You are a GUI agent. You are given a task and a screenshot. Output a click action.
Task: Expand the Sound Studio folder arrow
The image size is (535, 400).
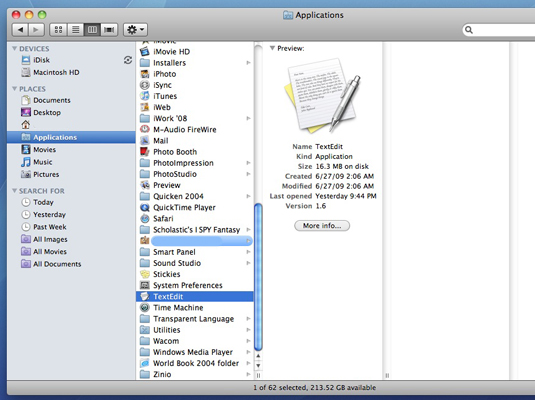pyautogui.click(x=248, y=263)
